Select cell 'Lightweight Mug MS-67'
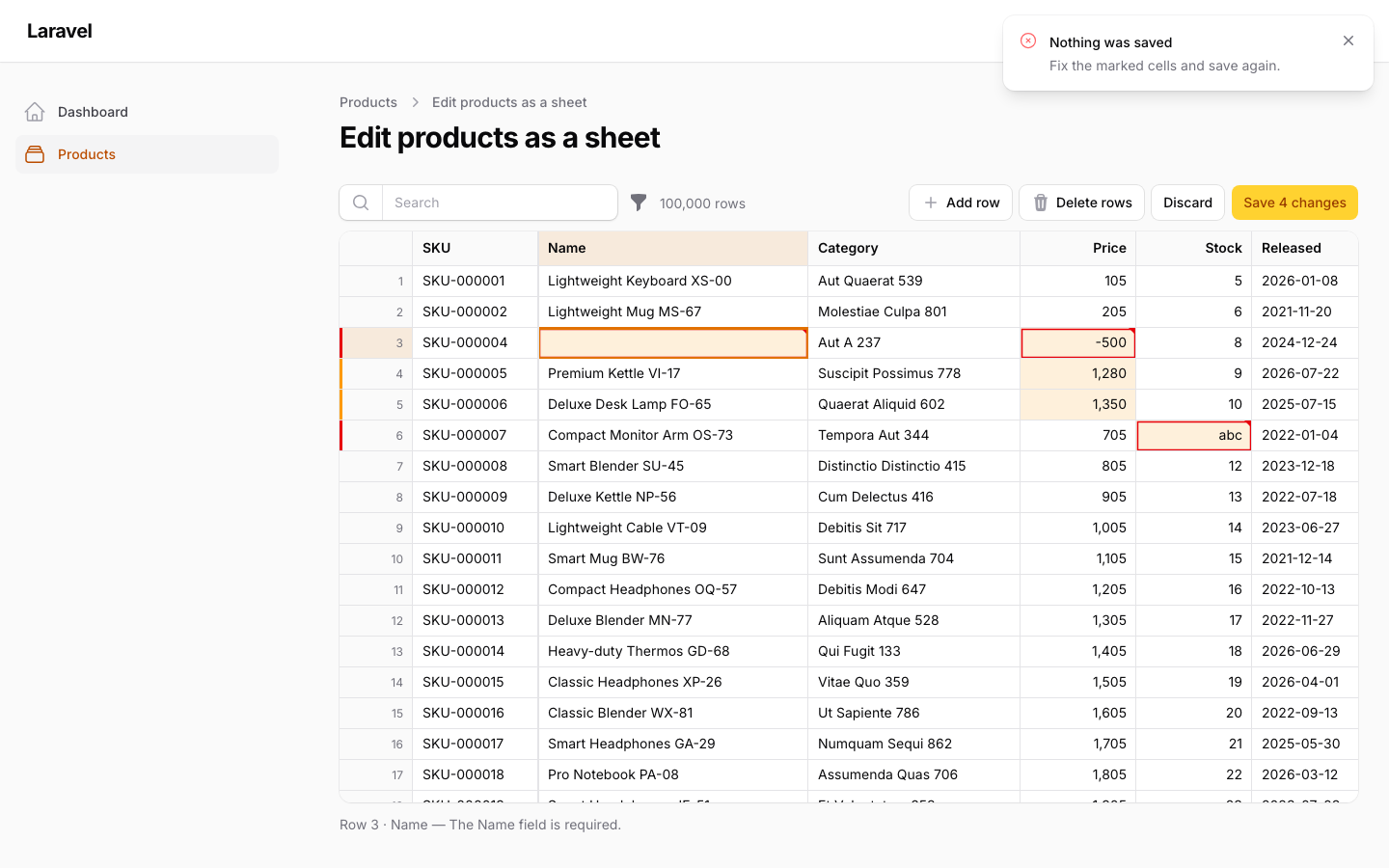1389x868 pixels. pyautogui.click(x=673, y=312)
